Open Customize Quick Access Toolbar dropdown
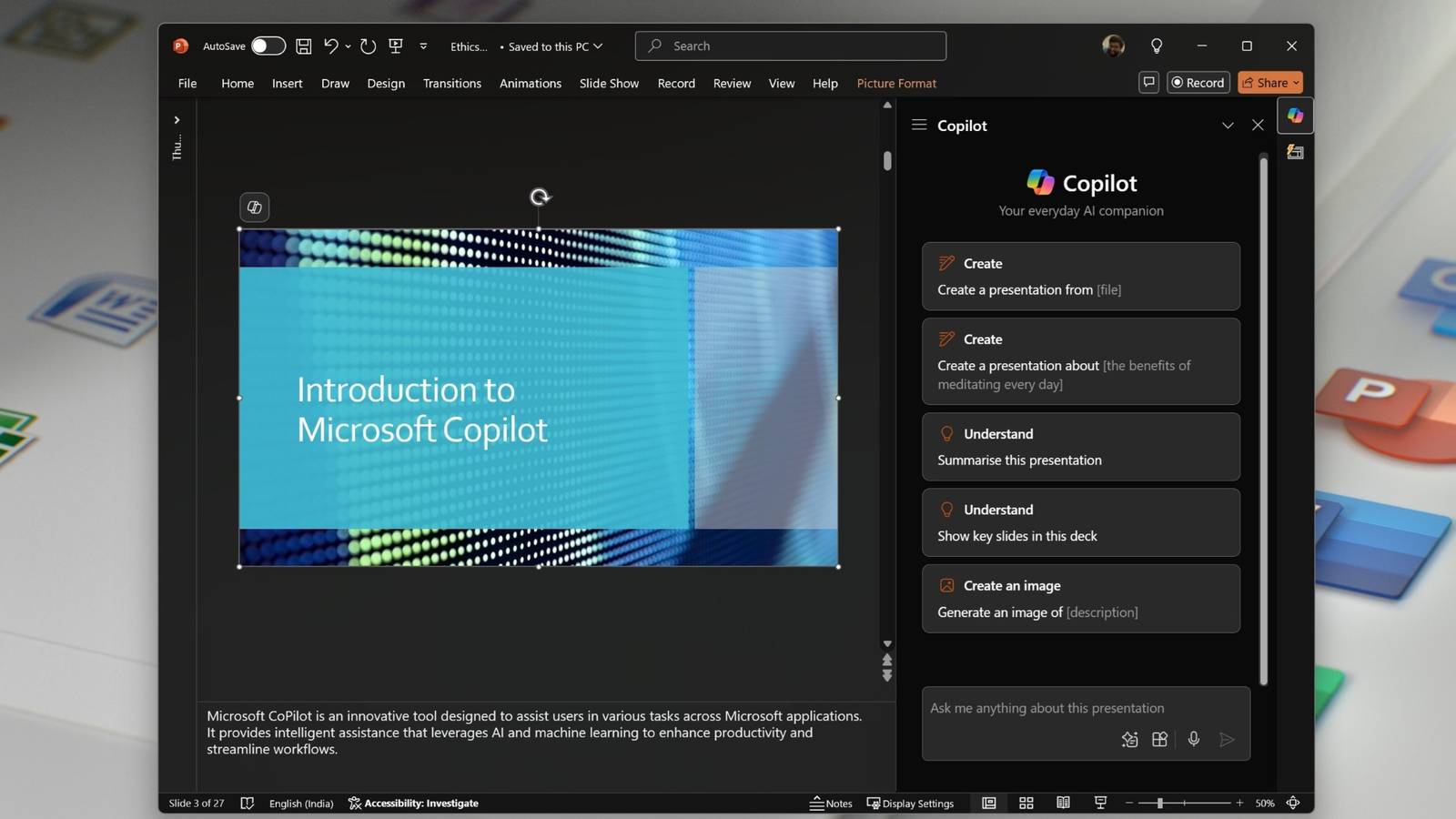The image size is (1456, 819). 423,45
